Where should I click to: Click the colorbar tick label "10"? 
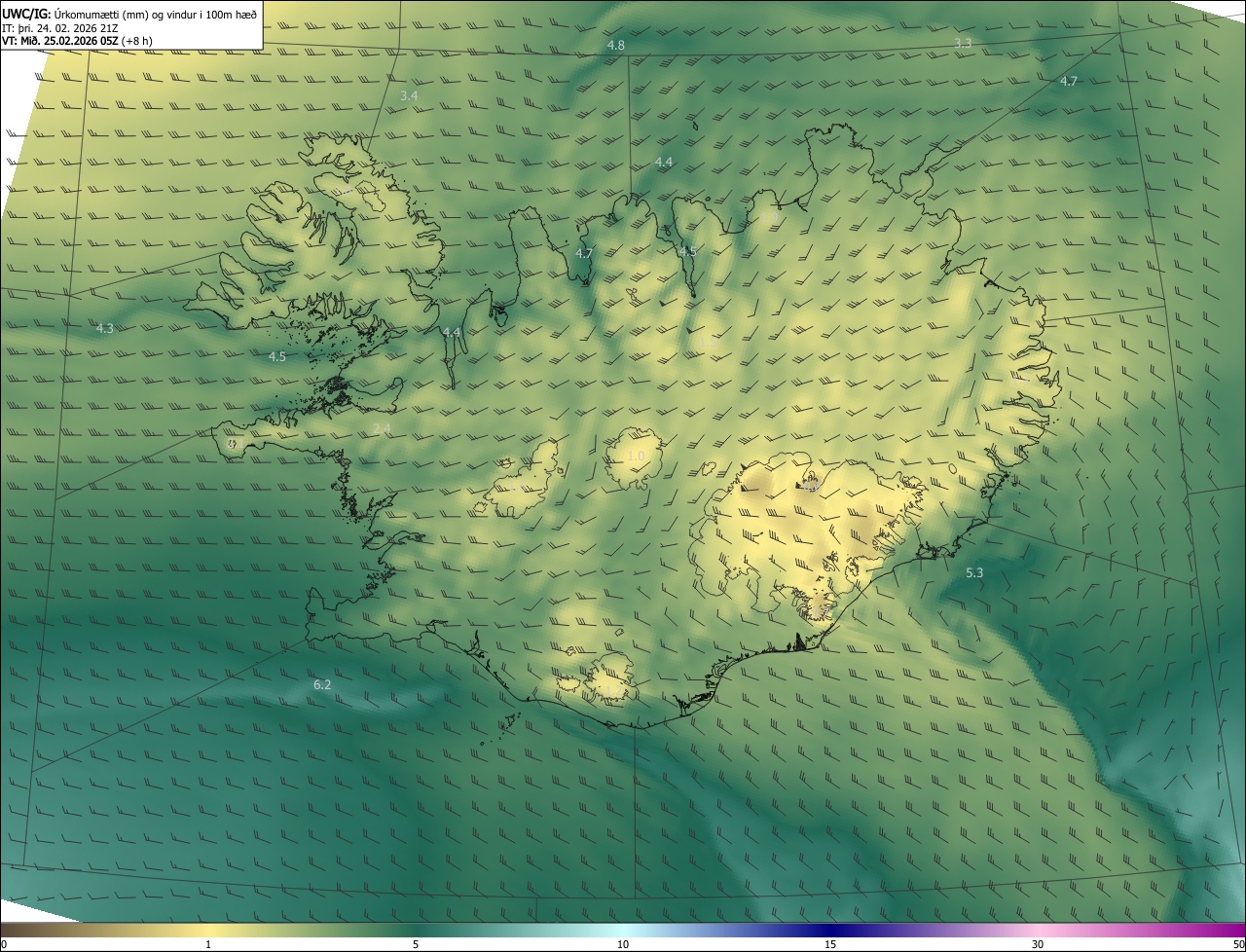point(623,945)
